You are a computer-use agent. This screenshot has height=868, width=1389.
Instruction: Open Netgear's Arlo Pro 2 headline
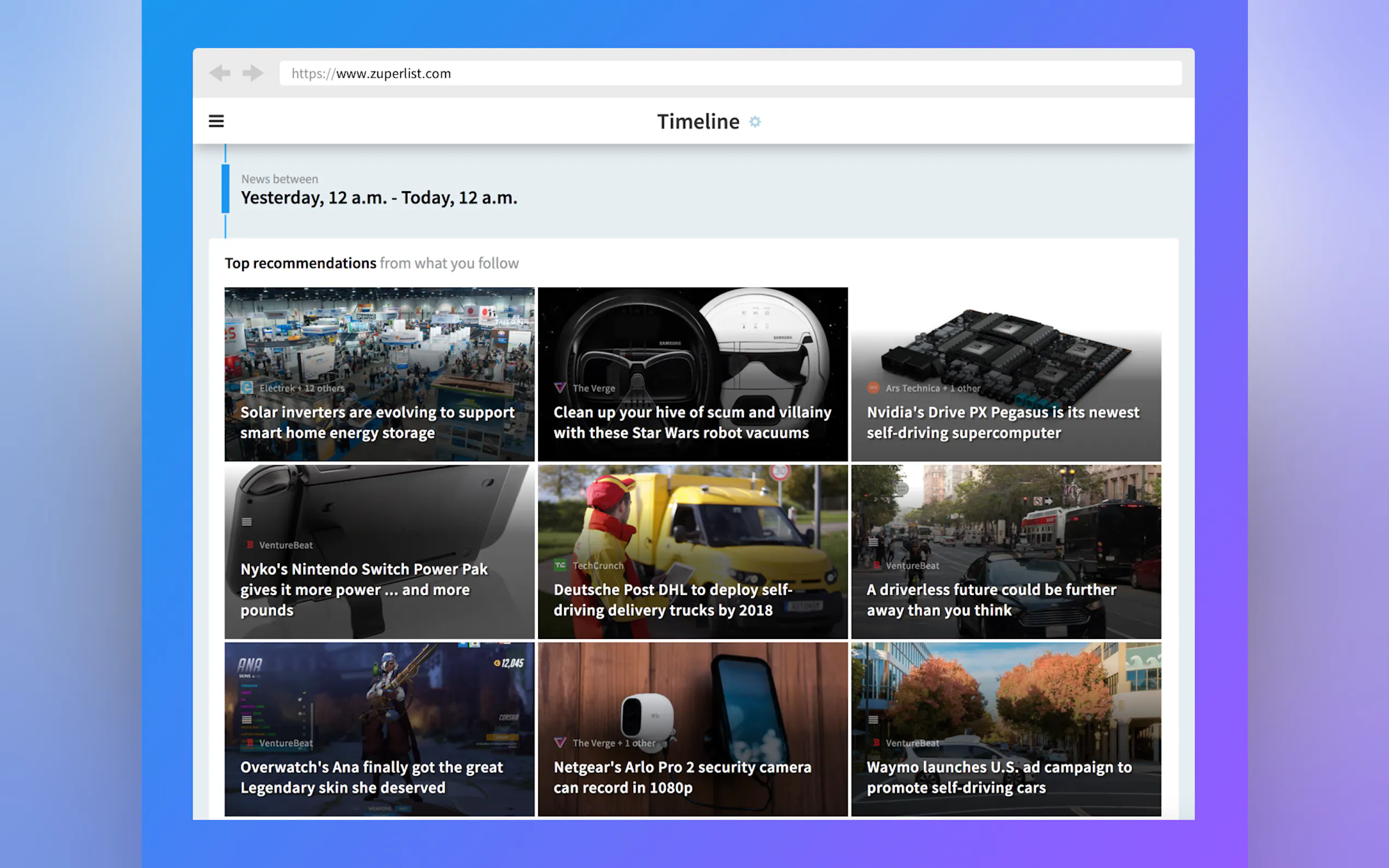click(682, 777)
